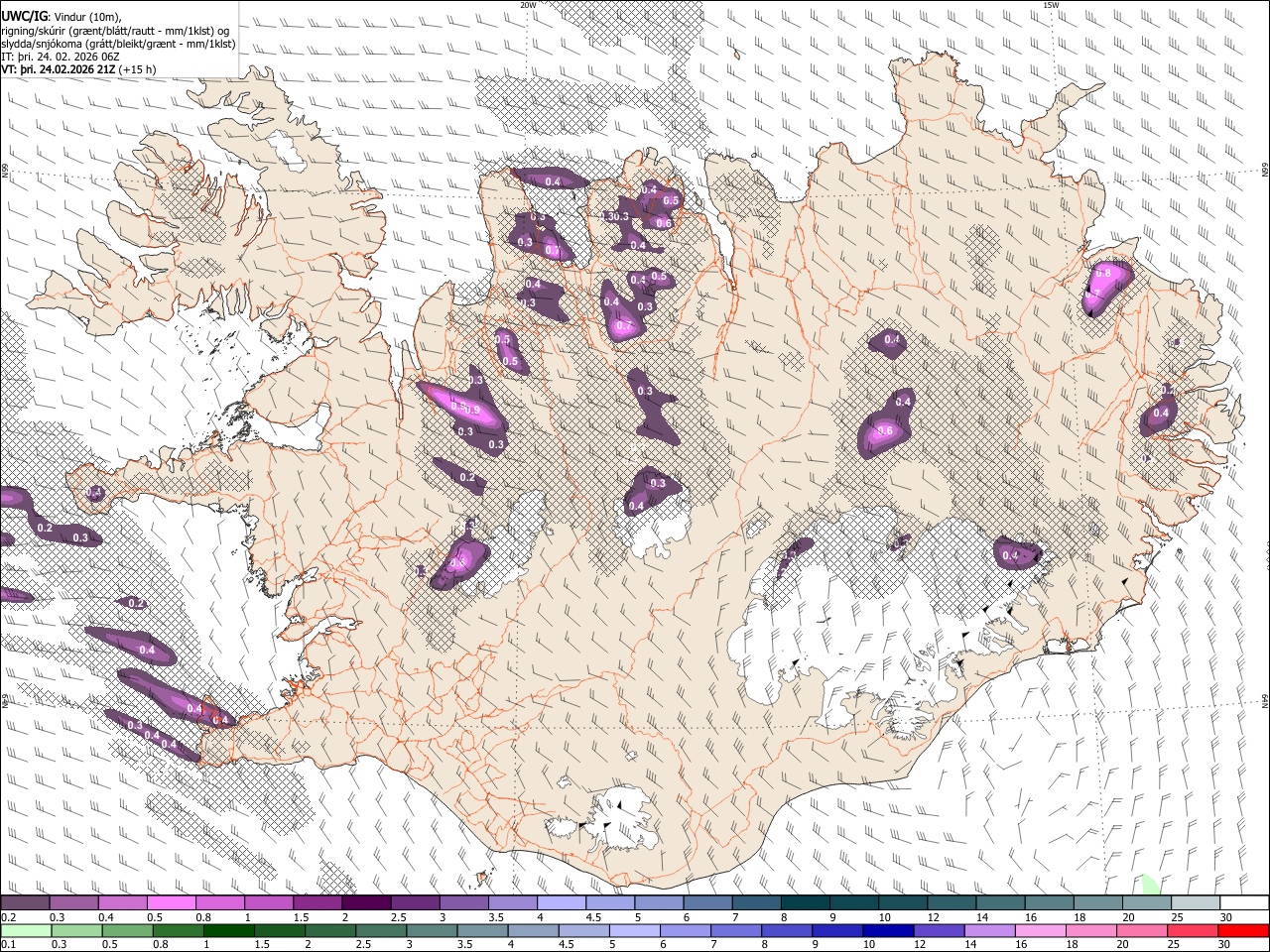Pick the lavender snow swatch between 4 and 4.5

tap(562, 903)
